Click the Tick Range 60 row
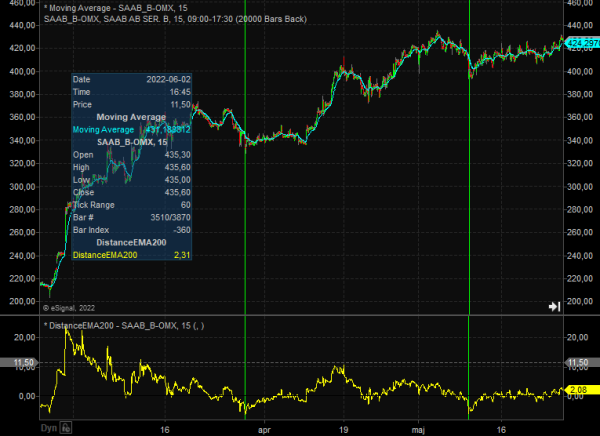 (132, 205)
